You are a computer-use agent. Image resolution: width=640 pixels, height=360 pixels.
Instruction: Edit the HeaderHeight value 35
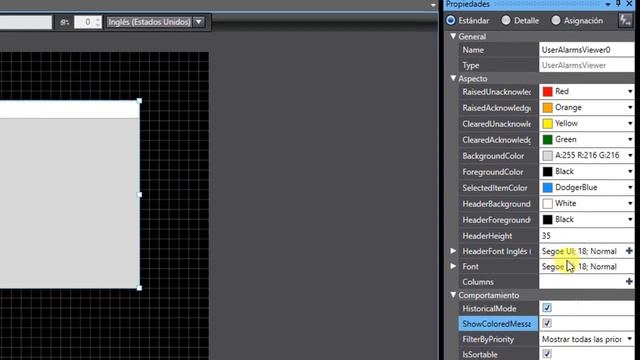pyautogui.click(x=587, y=236)
